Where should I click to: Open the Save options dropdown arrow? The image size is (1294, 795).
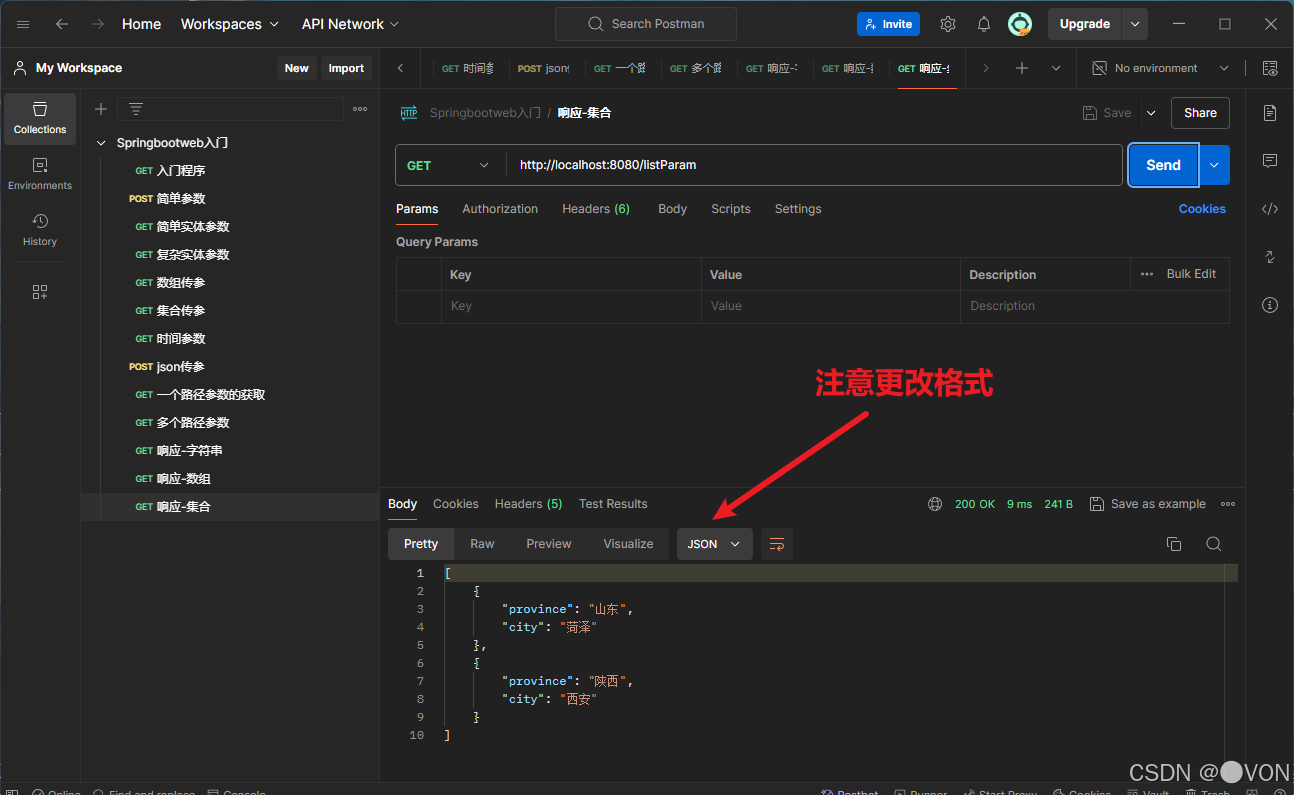1151,113
